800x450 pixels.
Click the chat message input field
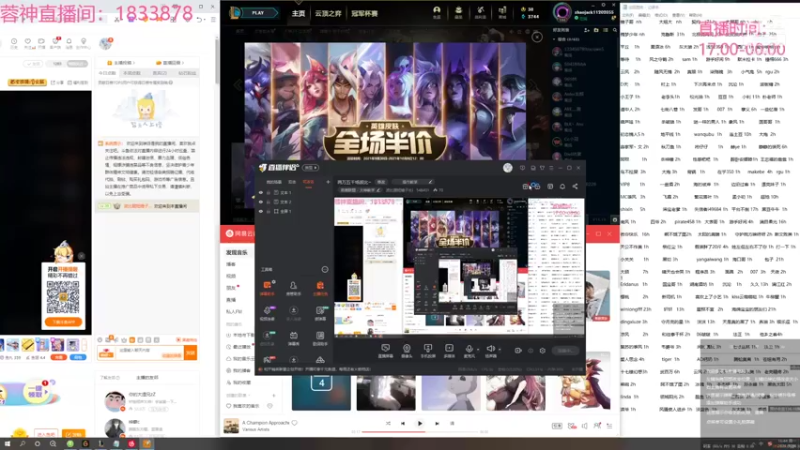[151, 353]
